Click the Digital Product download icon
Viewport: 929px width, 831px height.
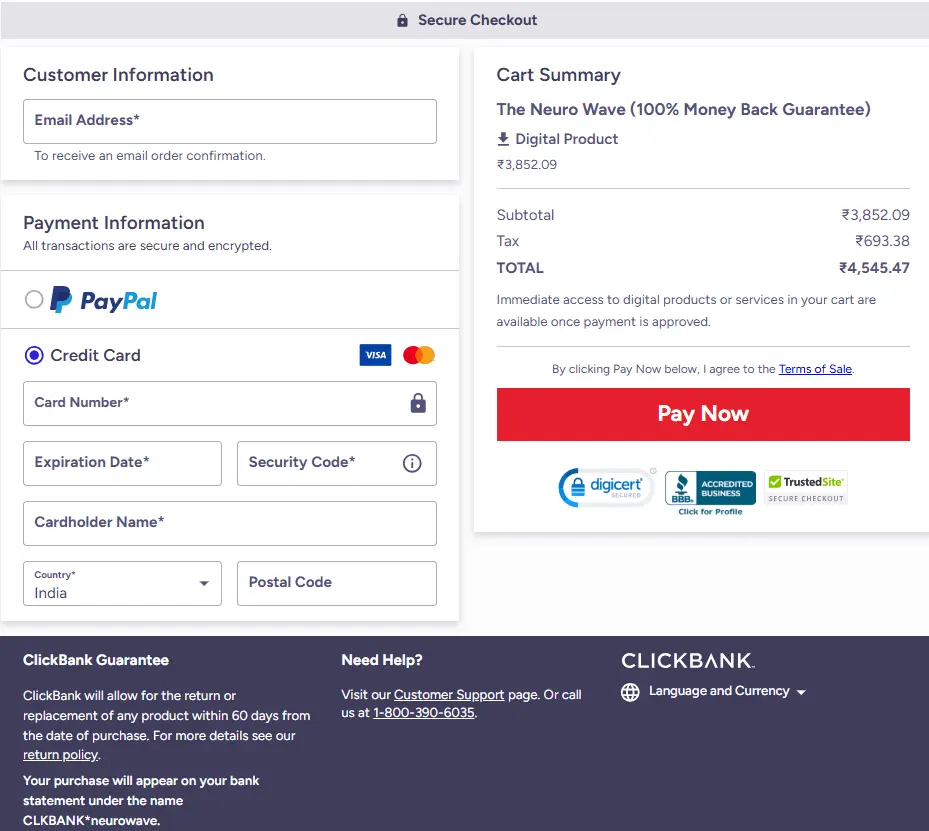(505, 139)
